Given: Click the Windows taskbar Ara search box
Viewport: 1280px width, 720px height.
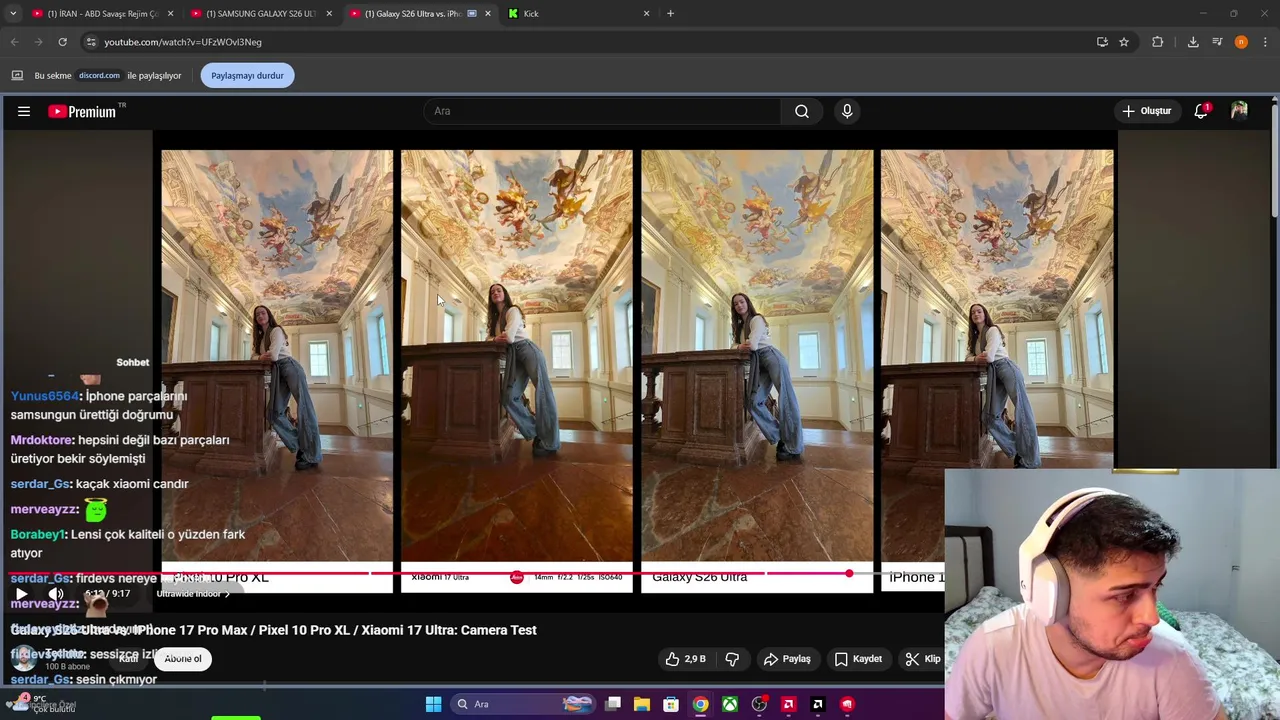Looking at the screenshot, I should pyautogui.click(x=522, y=704).
